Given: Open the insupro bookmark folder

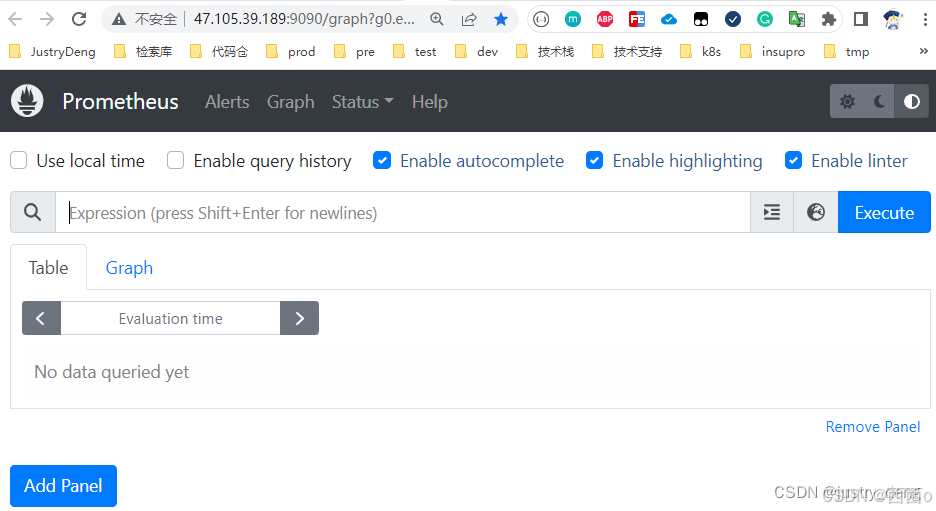Looking at the screenshot, I should tap(772, 51).
